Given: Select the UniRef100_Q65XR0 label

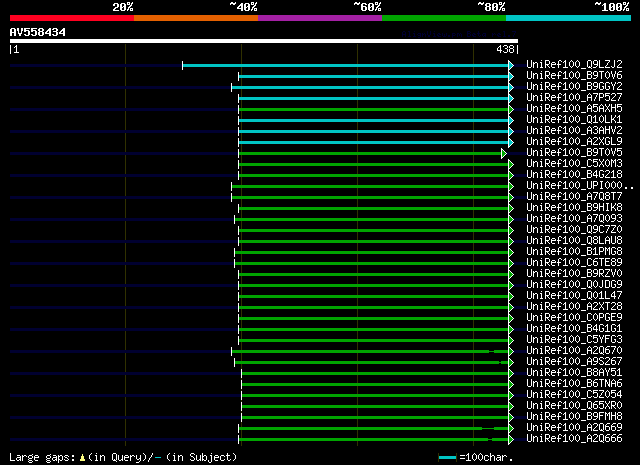Looking at the screenshot, I should (x=574, y=406).
